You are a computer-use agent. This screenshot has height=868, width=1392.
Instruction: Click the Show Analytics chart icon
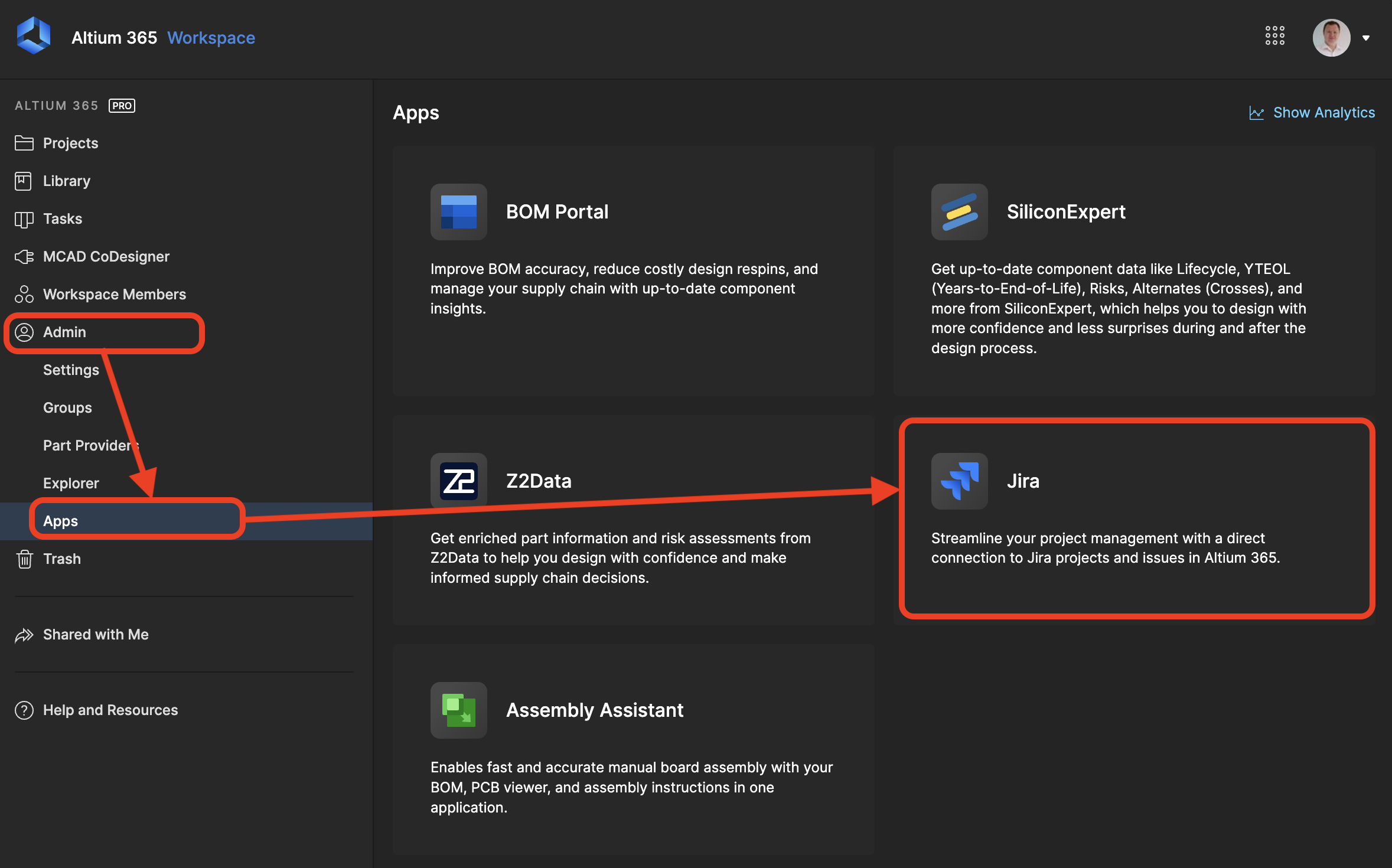1256,113
